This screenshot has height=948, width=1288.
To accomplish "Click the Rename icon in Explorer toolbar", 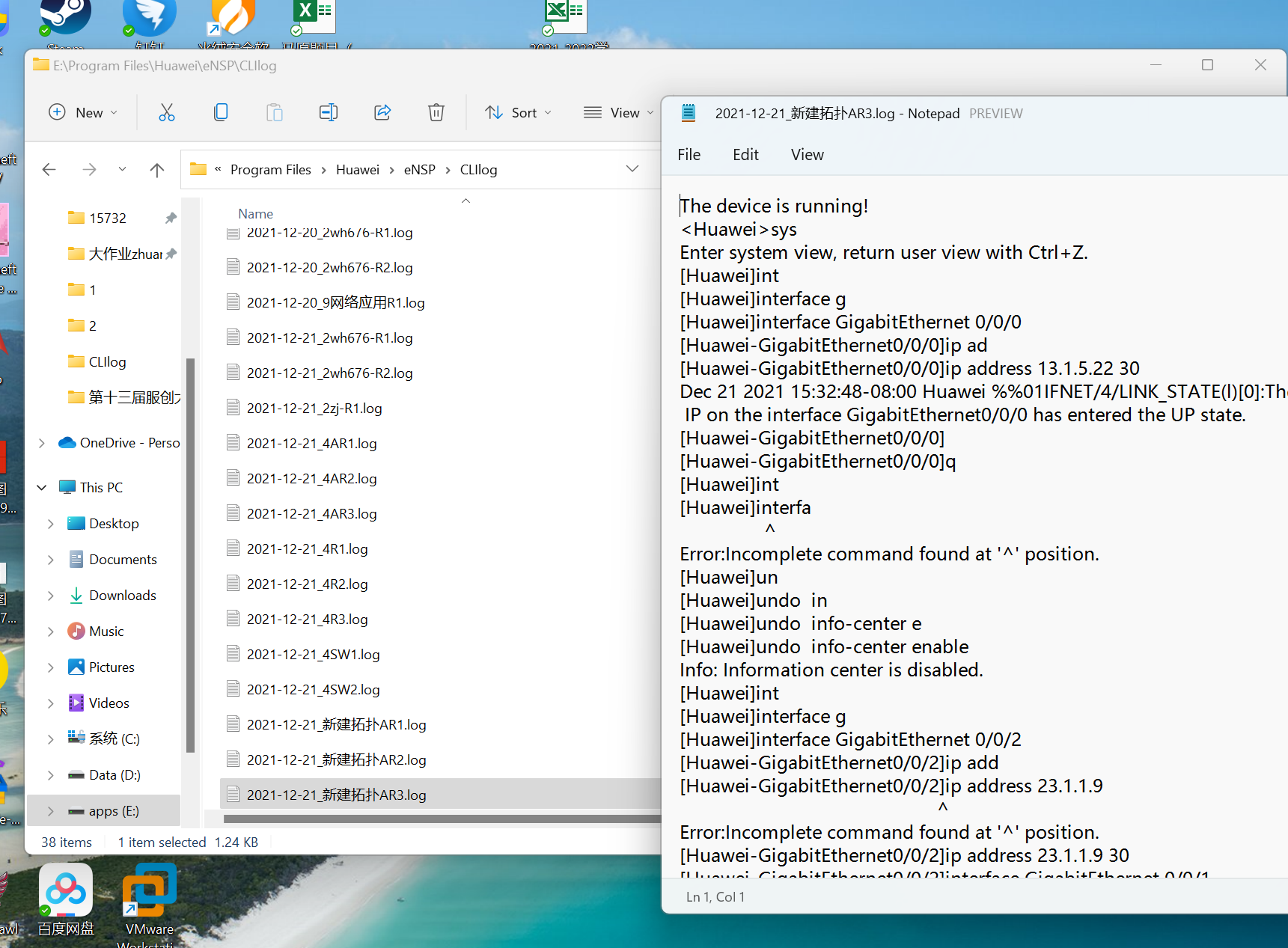I will pyautogui.click(x=328, y=112).
